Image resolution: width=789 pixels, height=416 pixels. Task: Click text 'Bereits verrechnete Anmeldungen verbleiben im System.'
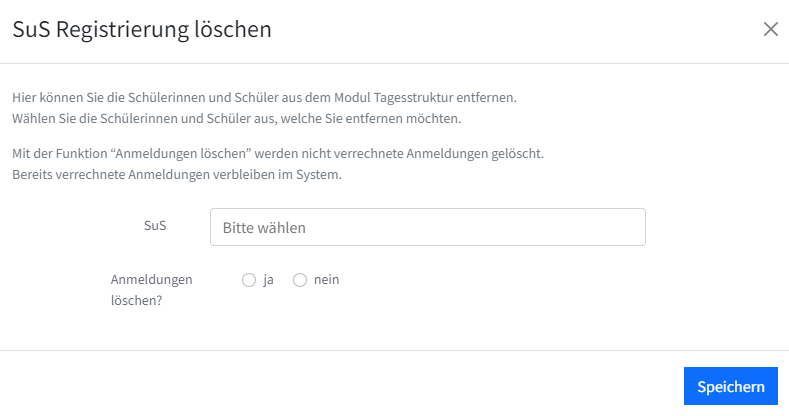click(177, 175)
